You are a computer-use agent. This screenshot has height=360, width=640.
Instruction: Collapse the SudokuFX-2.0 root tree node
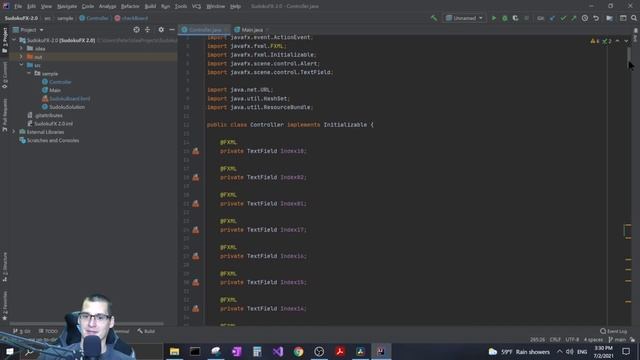[x=14, y=40]
